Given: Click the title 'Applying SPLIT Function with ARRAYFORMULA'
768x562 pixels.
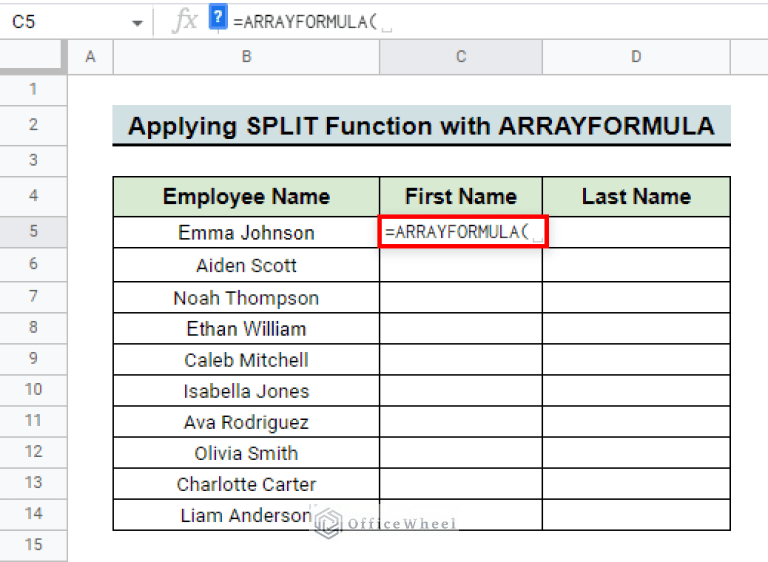Looking at the screenshot, I should [x=421, y=125].
